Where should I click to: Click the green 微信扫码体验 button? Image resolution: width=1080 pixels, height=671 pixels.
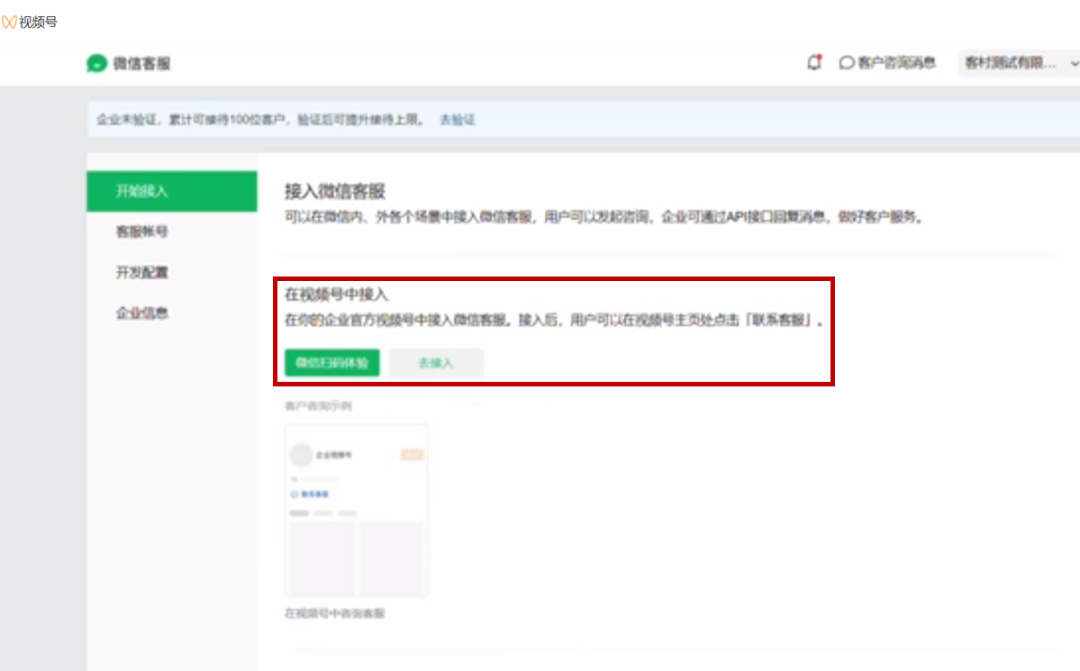(x=332, y=362)
